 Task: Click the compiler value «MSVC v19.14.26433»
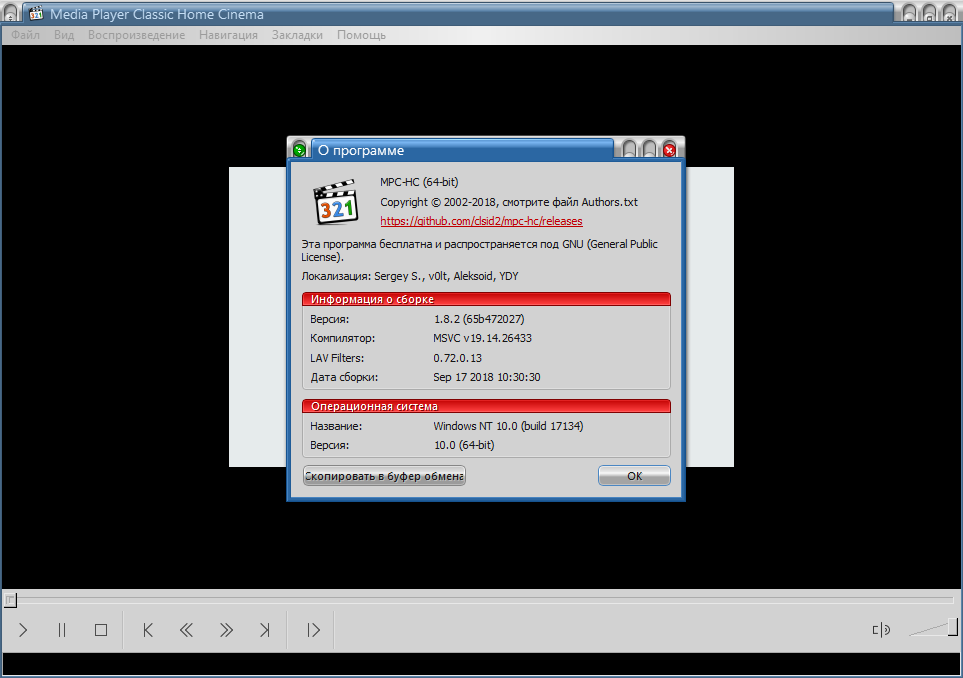482,338
